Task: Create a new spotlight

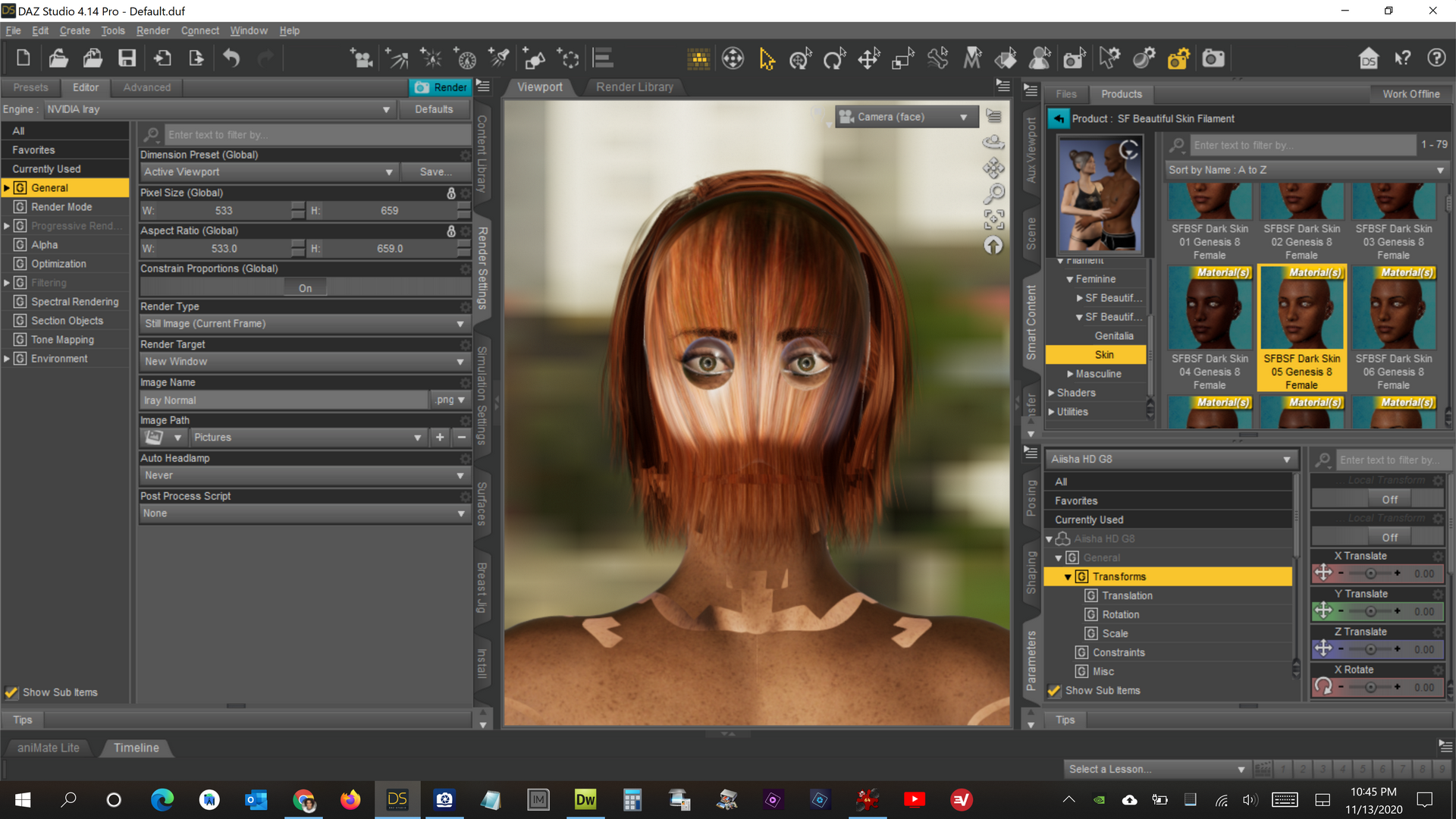Action: pyautogui.click(x=498, y=58)
